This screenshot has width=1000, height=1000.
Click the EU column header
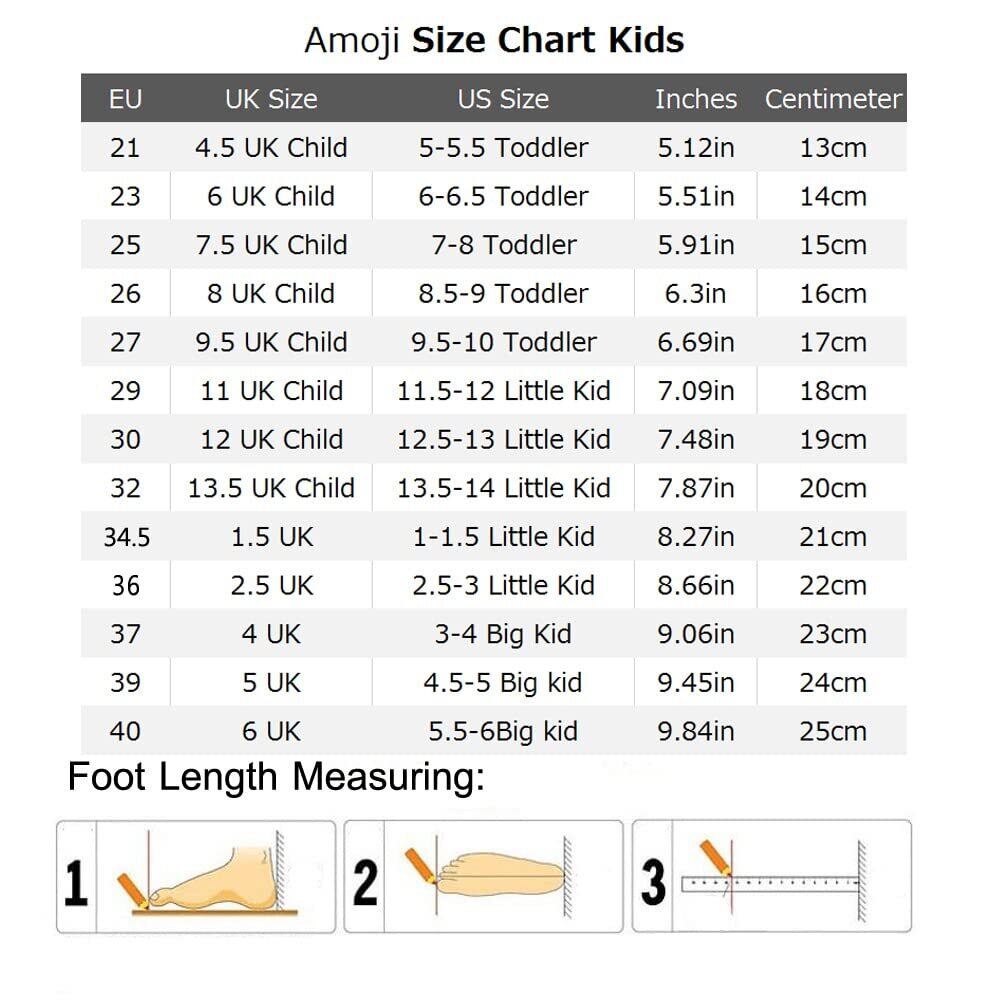125,99
